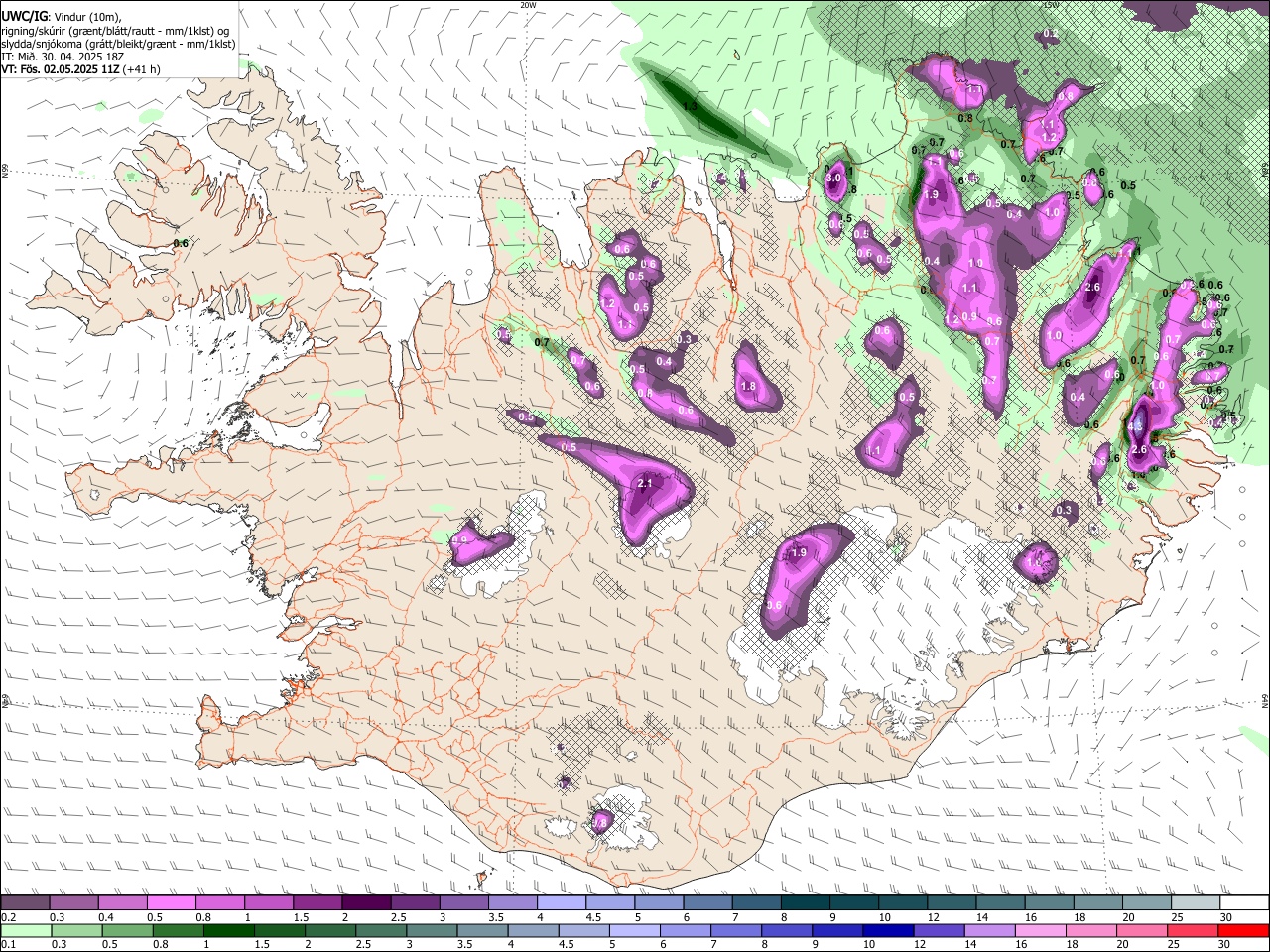Select bright red swatch after 30 in lower legend

tap(1244, 931)
